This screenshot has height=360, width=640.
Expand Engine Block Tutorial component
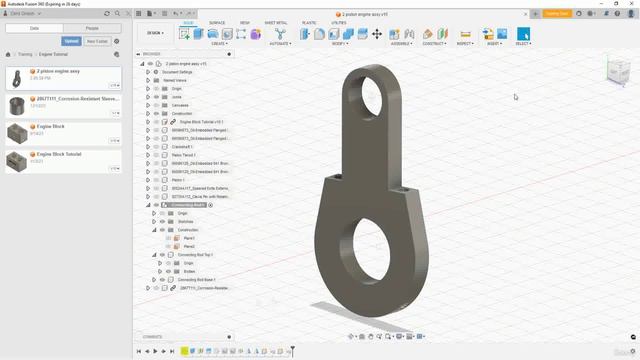click(x=148, y=122)
